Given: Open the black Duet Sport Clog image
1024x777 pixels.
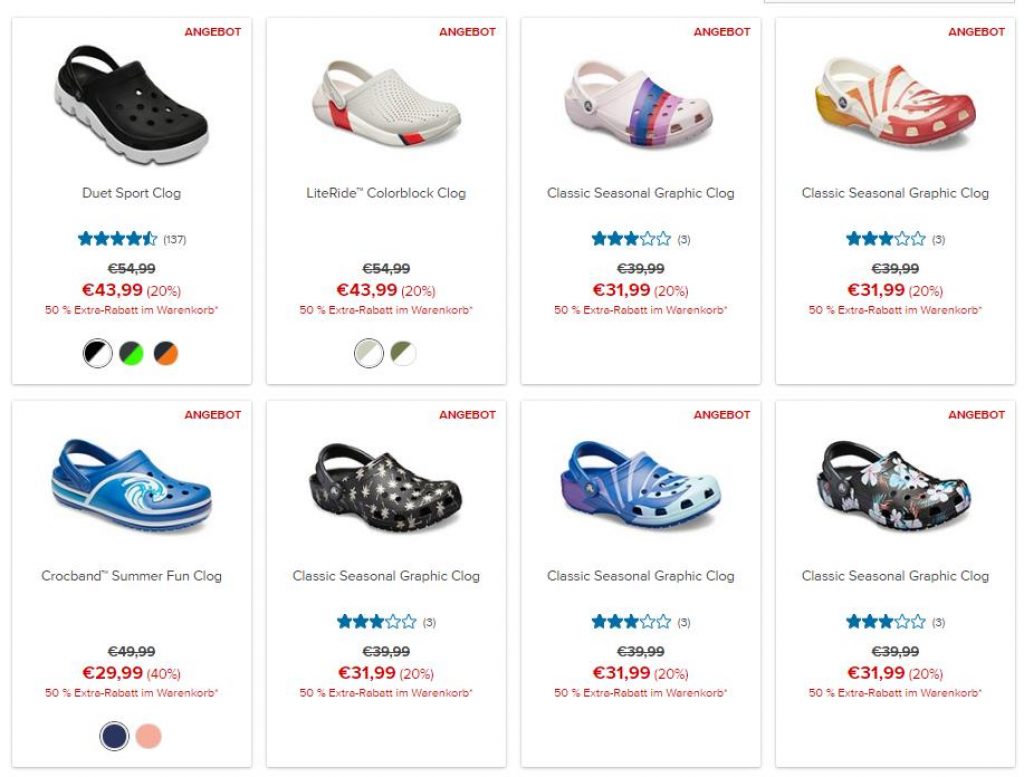Looking at the screenshot, I should click(x=131, y=103).
